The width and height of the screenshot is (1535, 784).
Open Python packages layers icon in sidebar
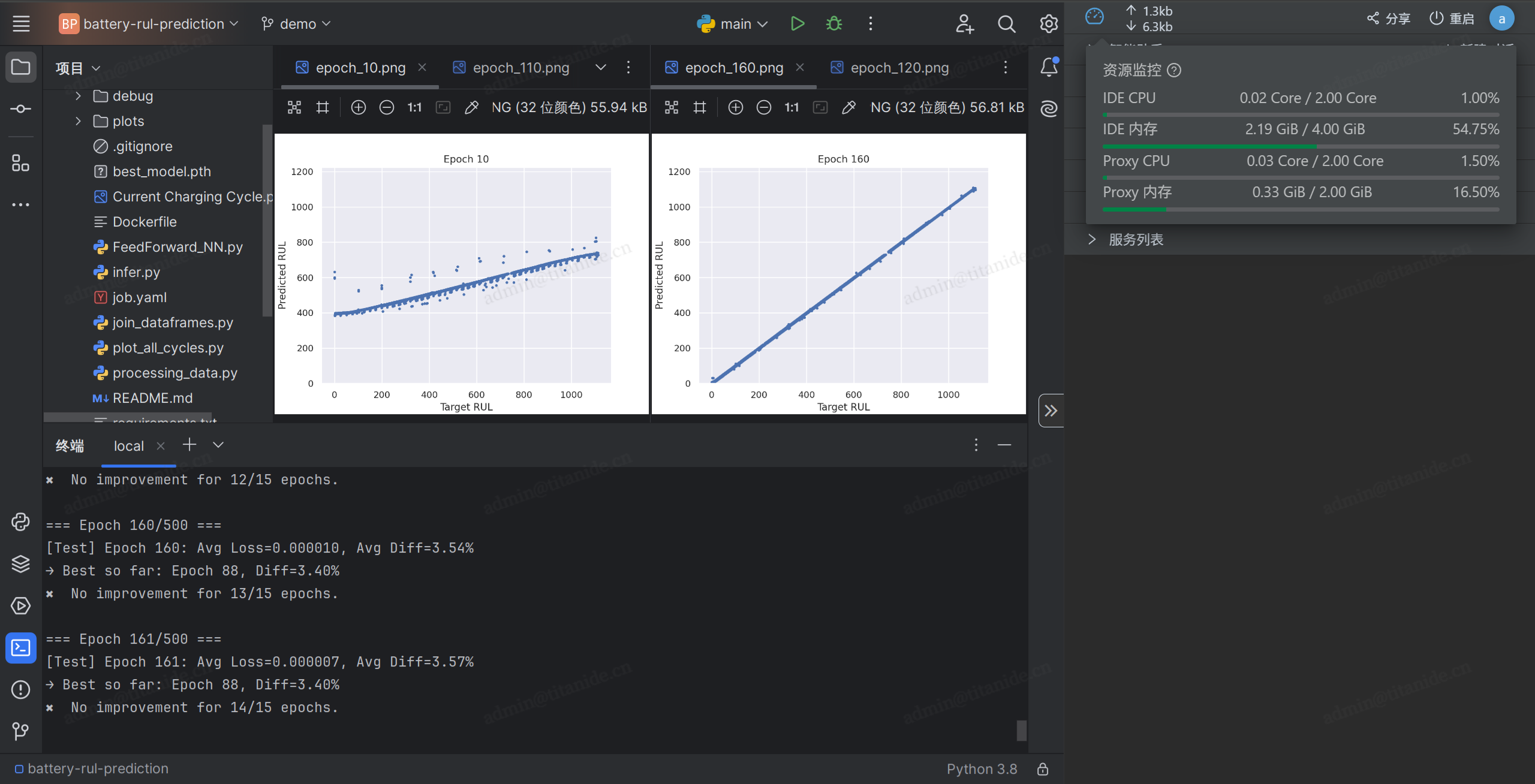click(20, 563)
